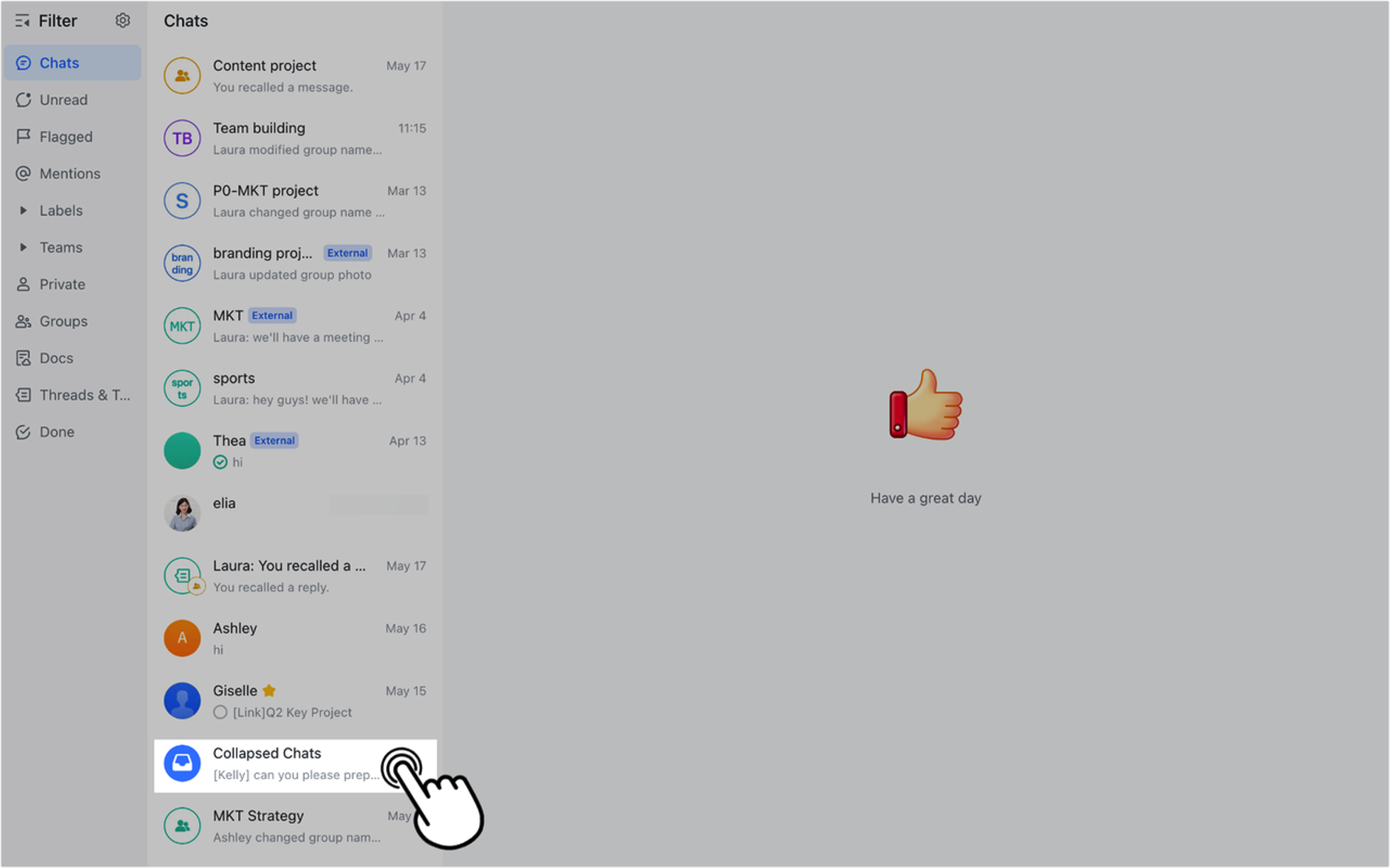The width and height of the screenshot is (1390, 868).
Task: Click the Unread refresh icon
Action: [x=23, y=99]
